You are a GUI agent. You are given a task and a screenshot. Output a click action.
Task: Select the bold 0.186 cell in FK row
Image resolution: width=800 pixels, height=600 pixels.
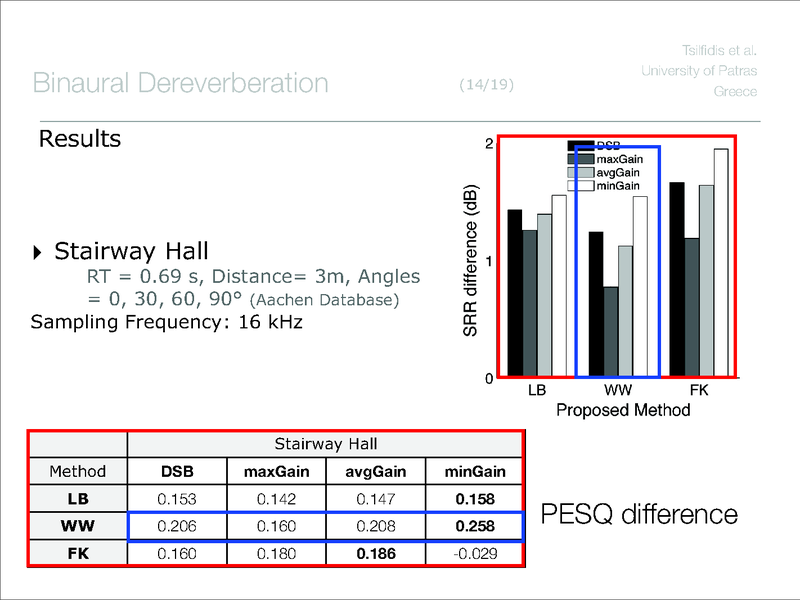(x=375, y=553)
